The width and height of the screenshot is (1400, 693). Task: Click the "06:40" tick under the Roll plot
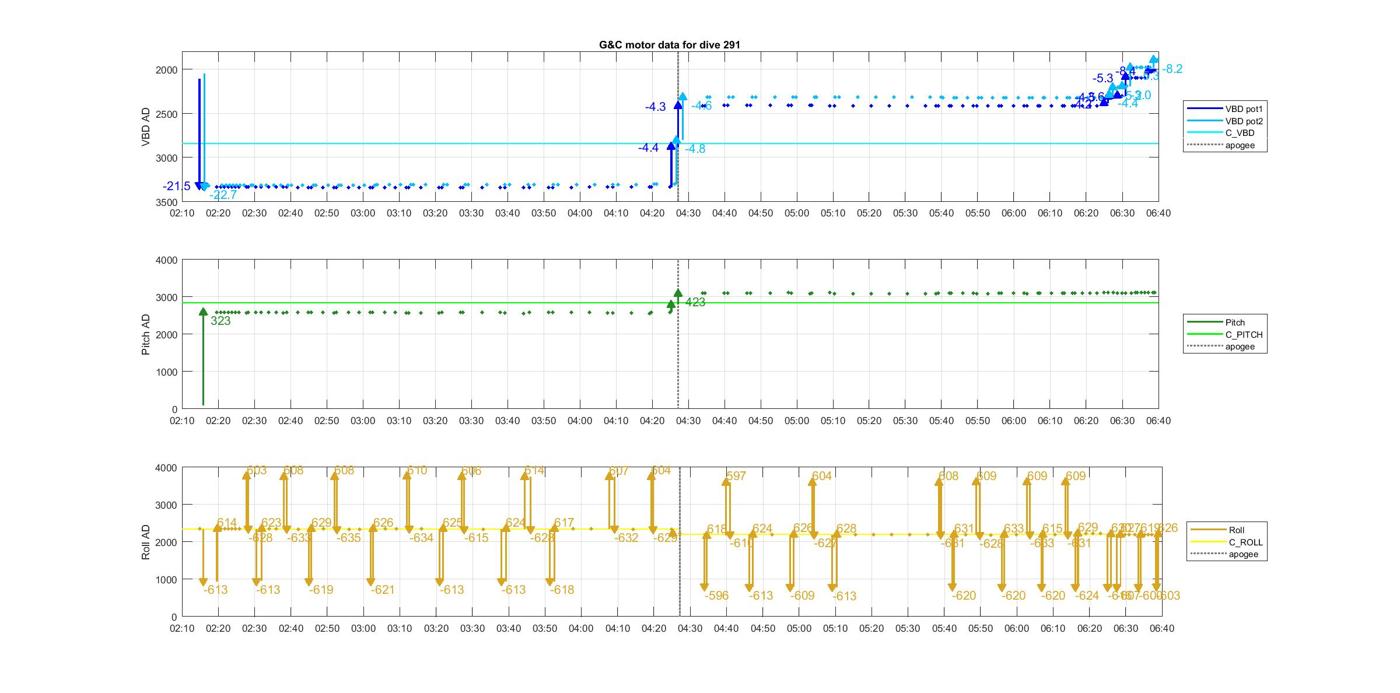click(1161, 628)
